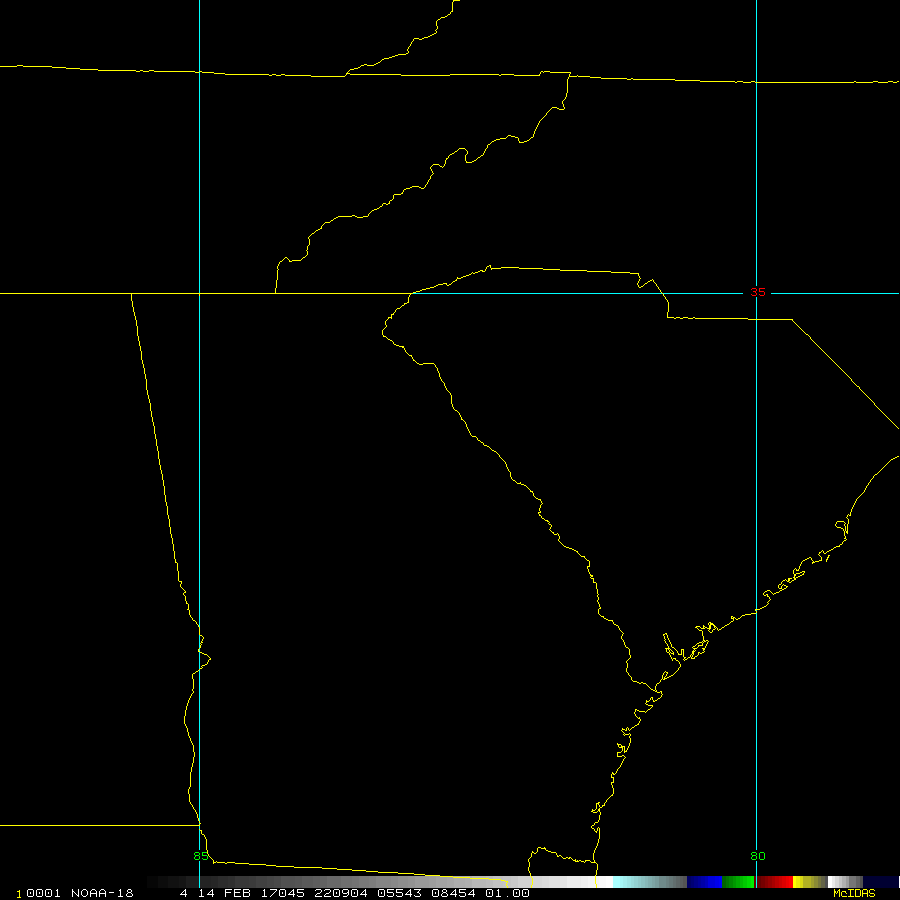
Task: Click the 14 FEB date text
Action: (223, 893)
